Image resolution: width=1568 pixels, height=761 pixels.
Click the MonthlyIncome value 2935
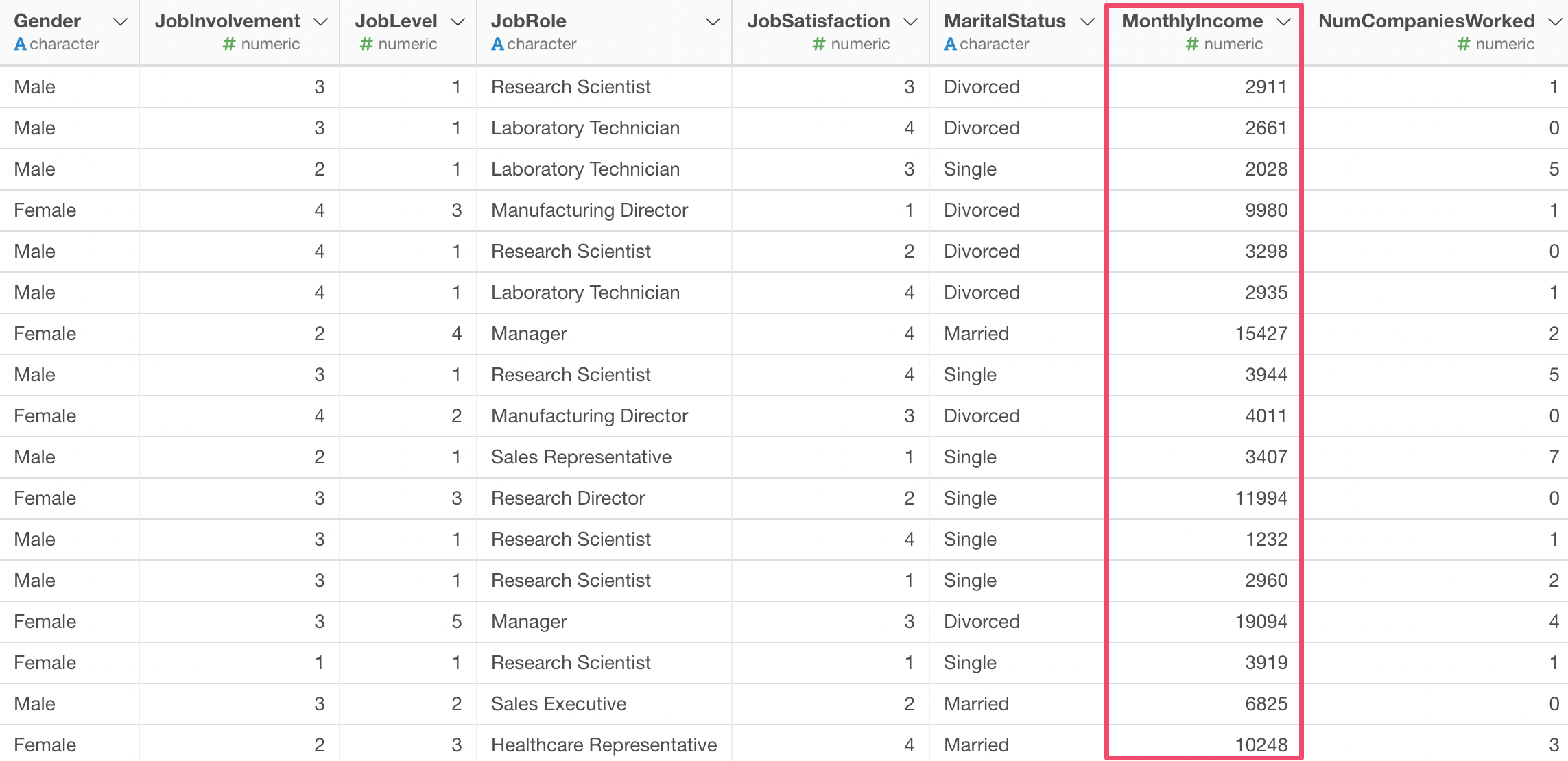coord(1266,293)
